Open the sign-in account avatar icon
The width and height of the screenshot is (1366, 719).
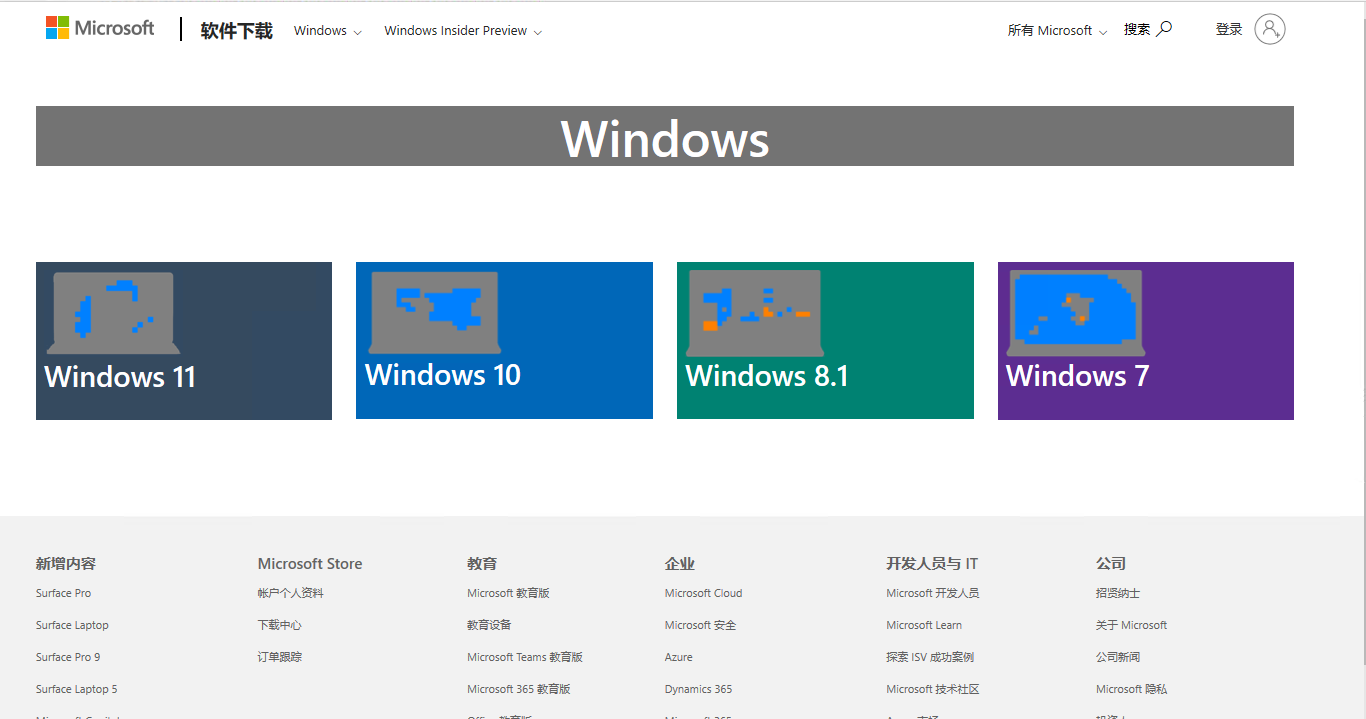click(1270, 29)
